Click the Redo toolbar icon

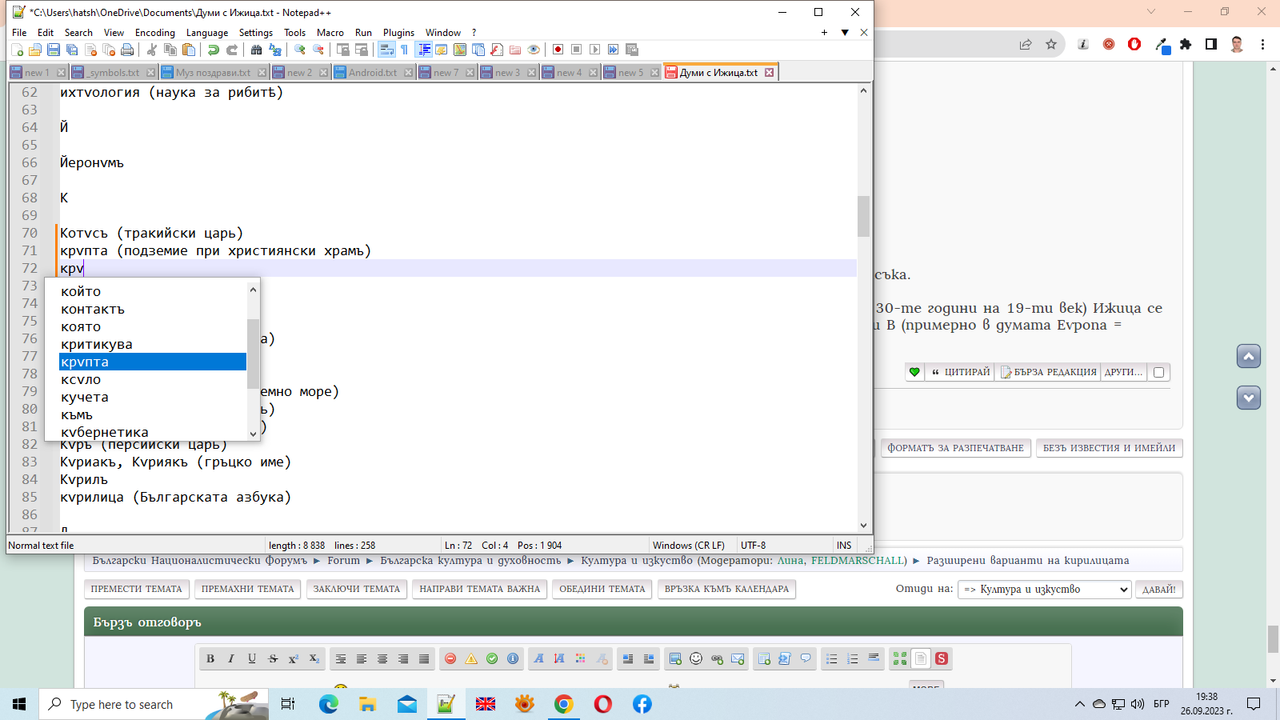pyautogui.click(x=232, y=50)
